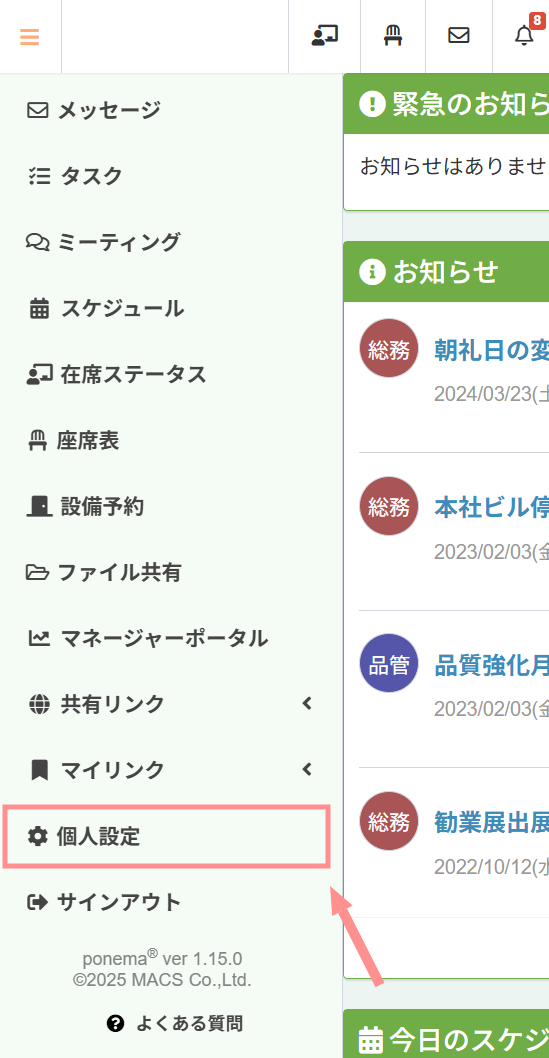
Task: Click the seating chart chair icon in header
Action: point(393,36)
